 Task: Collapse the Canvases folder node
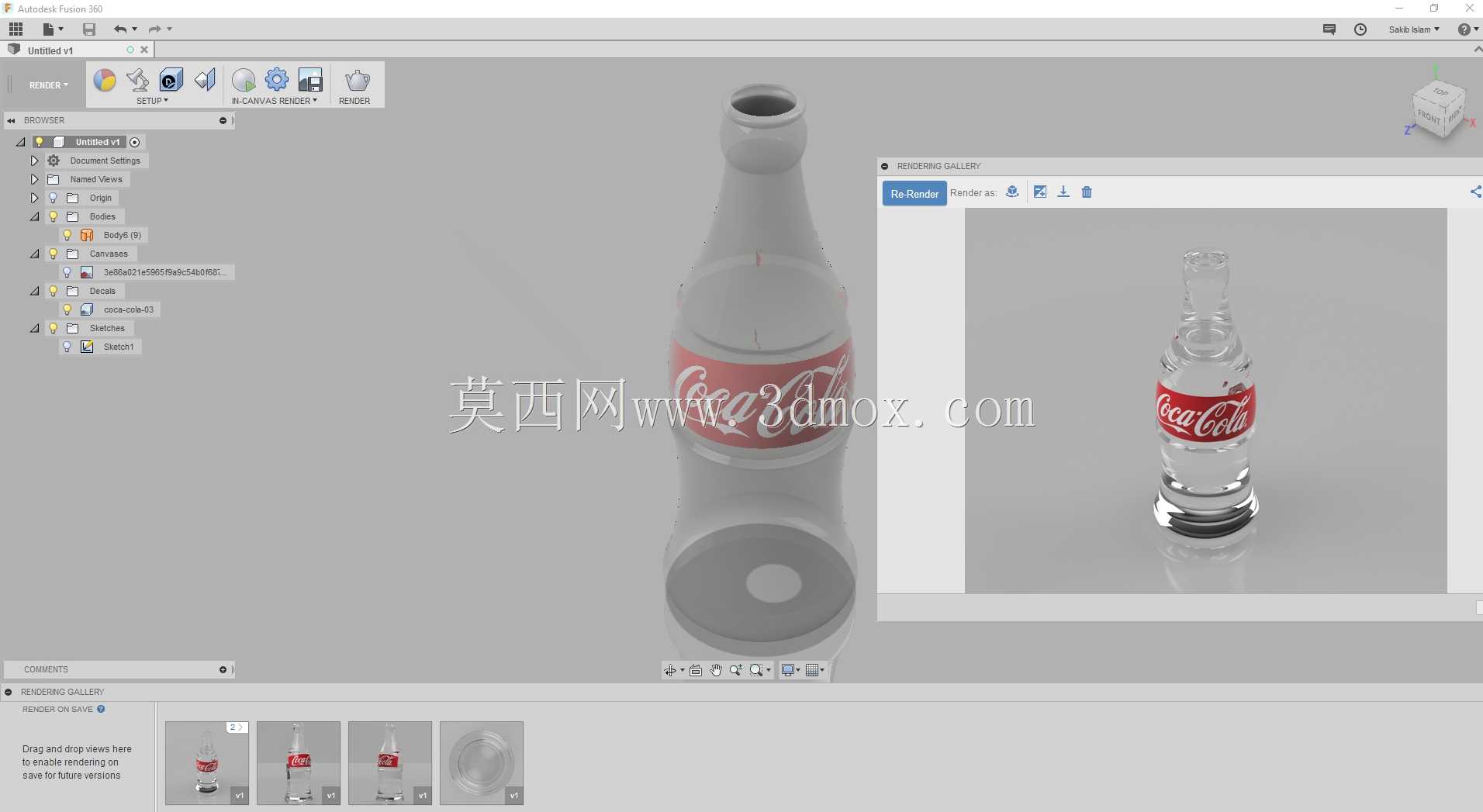point(34,254)
